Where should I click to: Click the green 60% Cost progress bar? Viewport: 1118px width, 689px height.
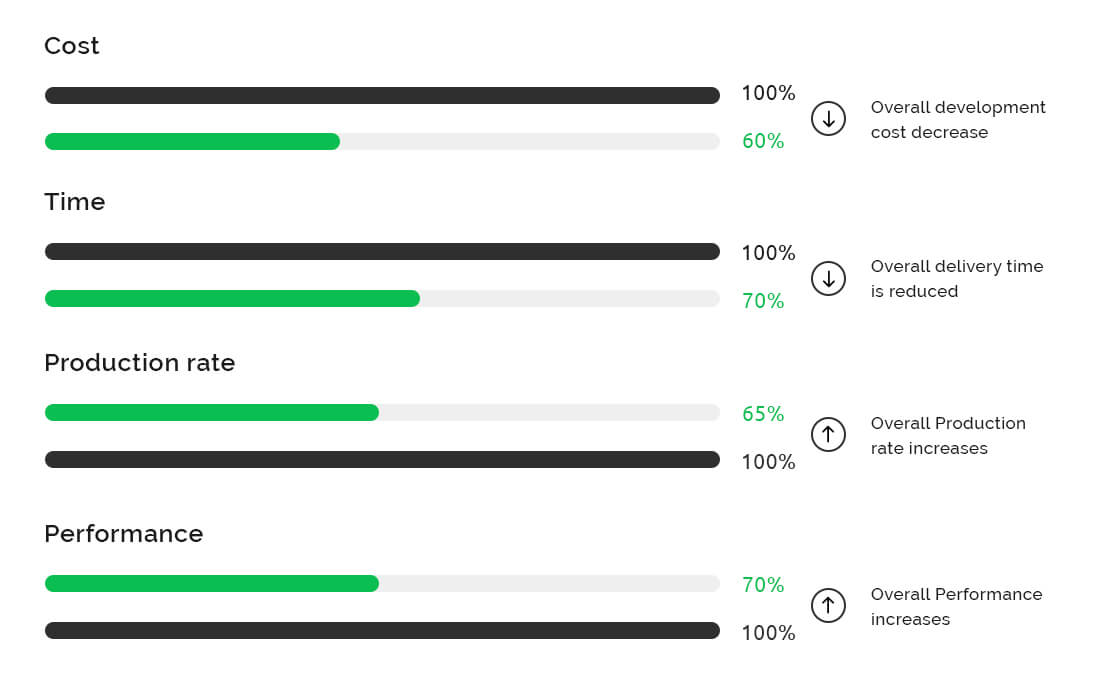click(x=192, y=142)
